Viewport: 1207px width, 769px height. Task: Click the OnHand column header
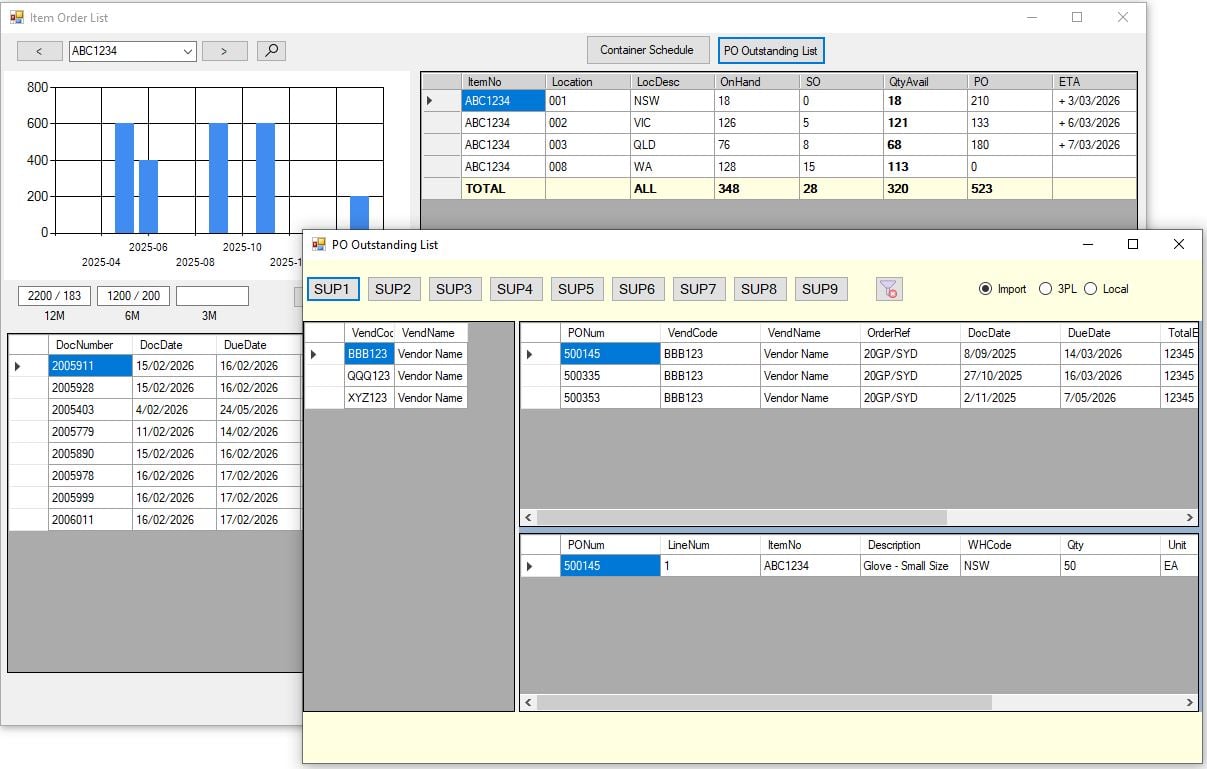[757, 81]
